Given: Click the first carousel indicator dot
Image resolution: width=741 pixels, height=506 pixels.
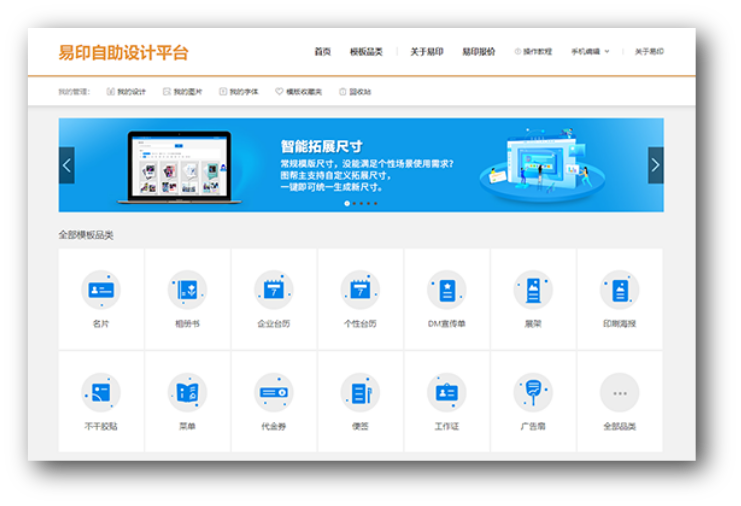Looking at the screenshot, I should [347, 203].
